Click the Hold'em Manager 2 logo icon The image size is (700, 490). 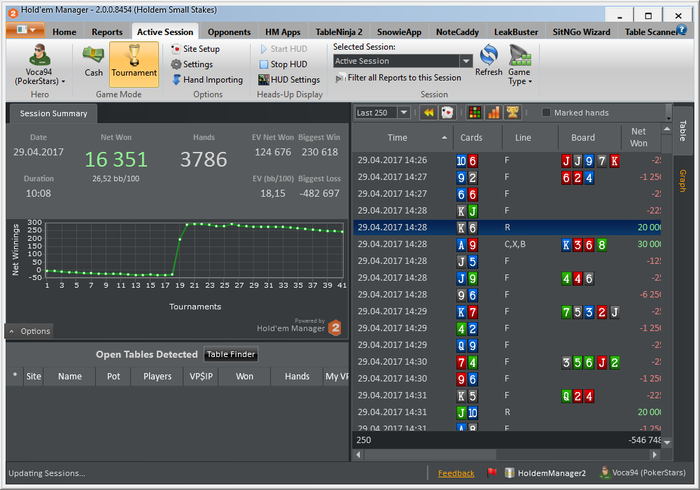click(x=335, y=328)
